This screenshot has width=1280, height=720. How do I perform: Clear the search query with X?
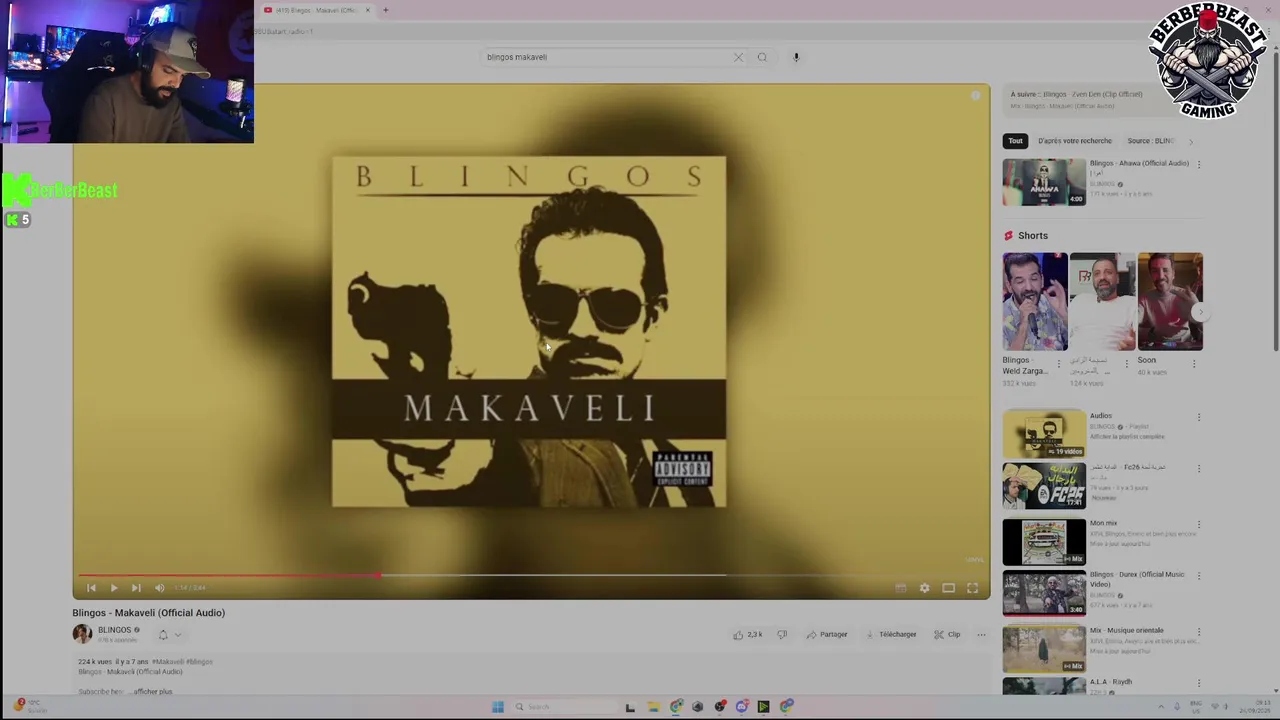pos(739,57)
